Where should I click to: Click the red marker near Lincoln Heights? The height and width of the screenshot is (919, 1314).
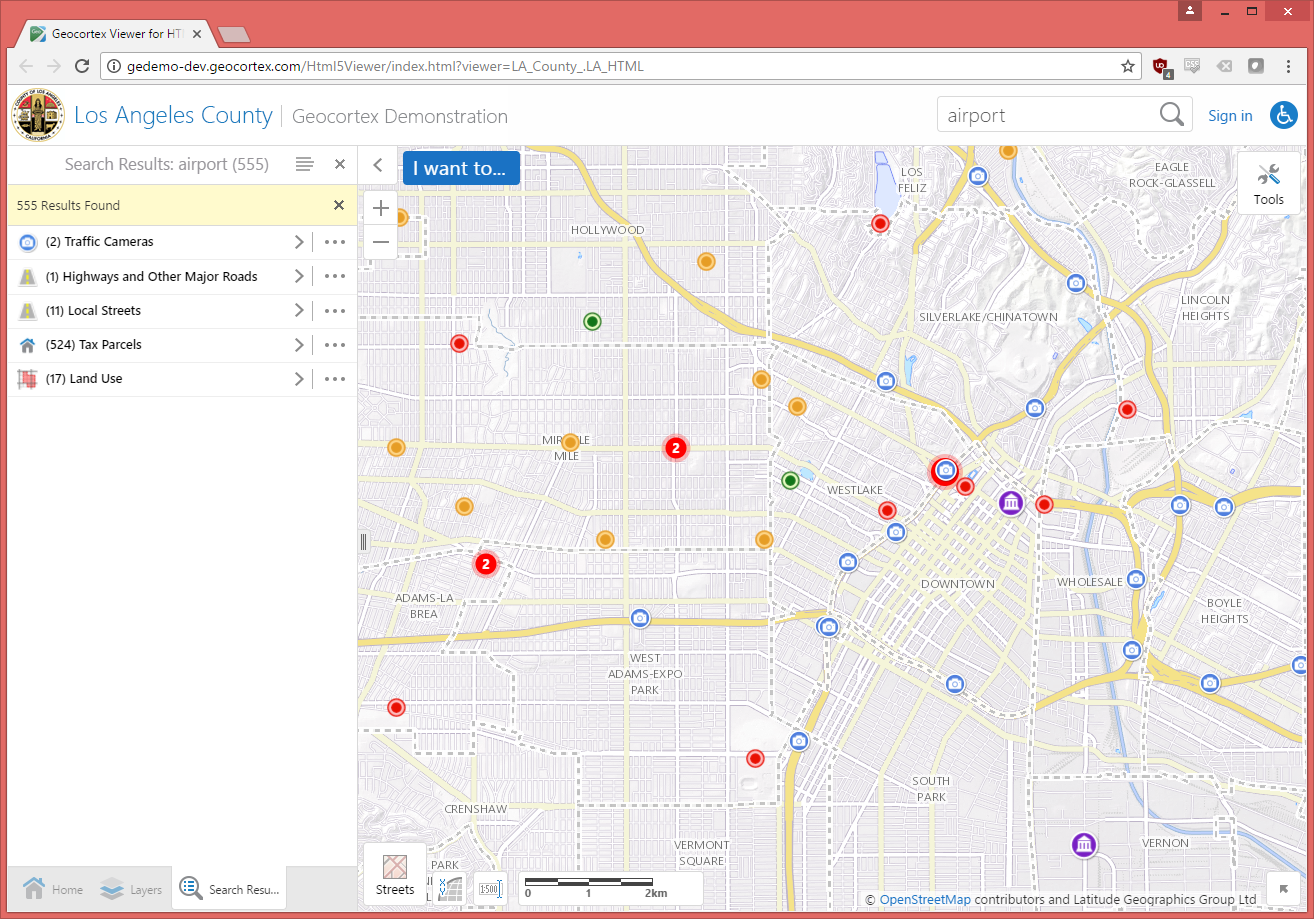pos(1127,409)
